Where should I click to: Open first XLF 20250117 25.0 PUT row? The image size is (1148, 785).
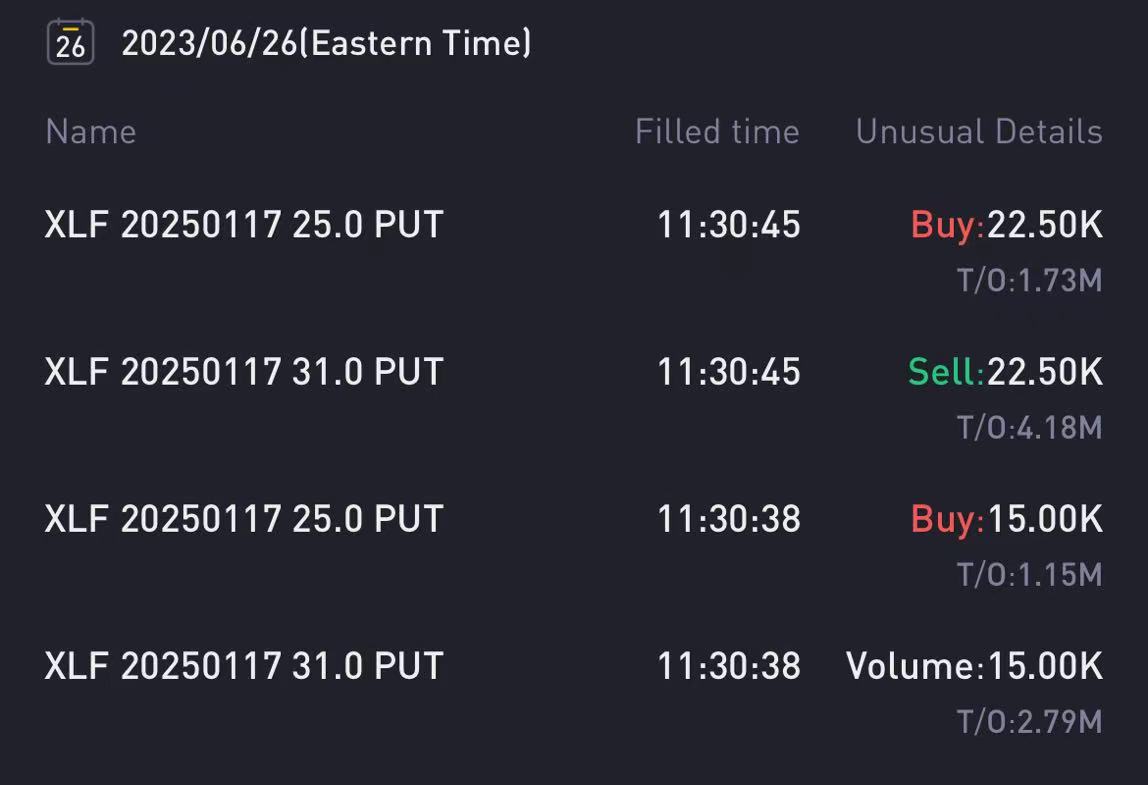click(x=574, y=249)
